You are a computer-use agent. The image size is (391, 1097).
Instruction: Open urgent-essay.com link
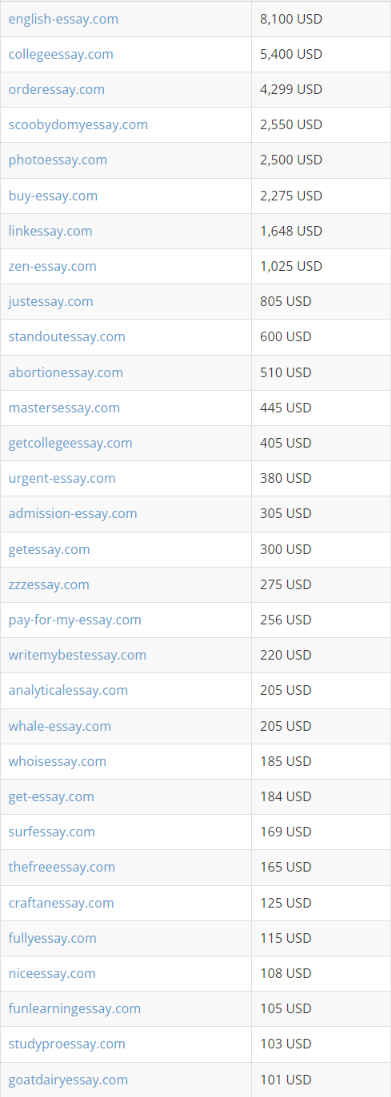pyautogui.click(x=62, y=478)
